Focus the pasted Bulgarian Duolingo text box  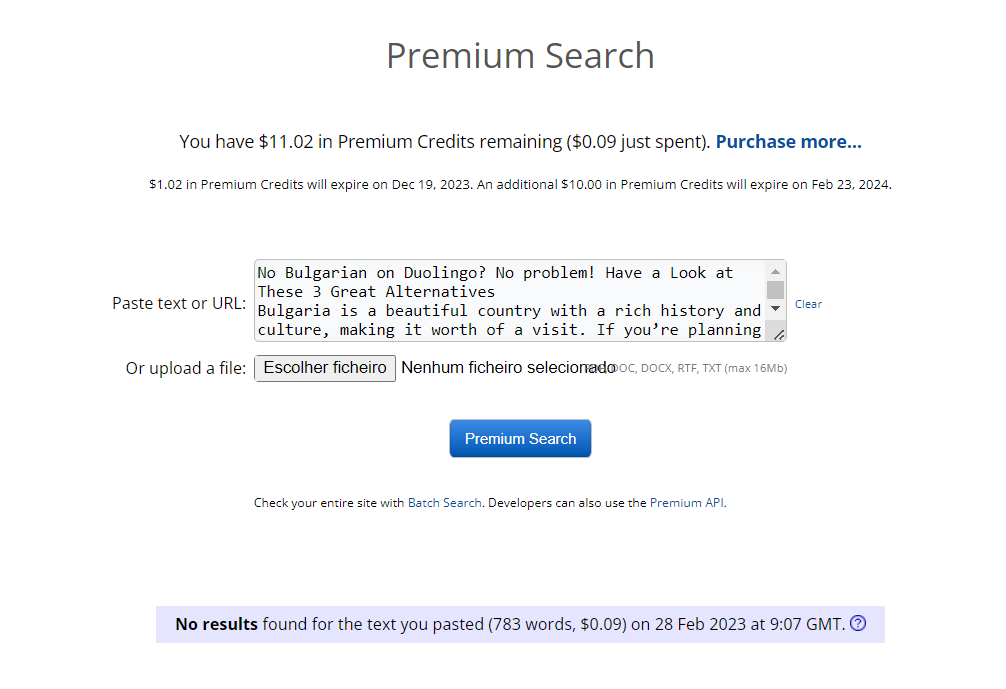(510, 301)
